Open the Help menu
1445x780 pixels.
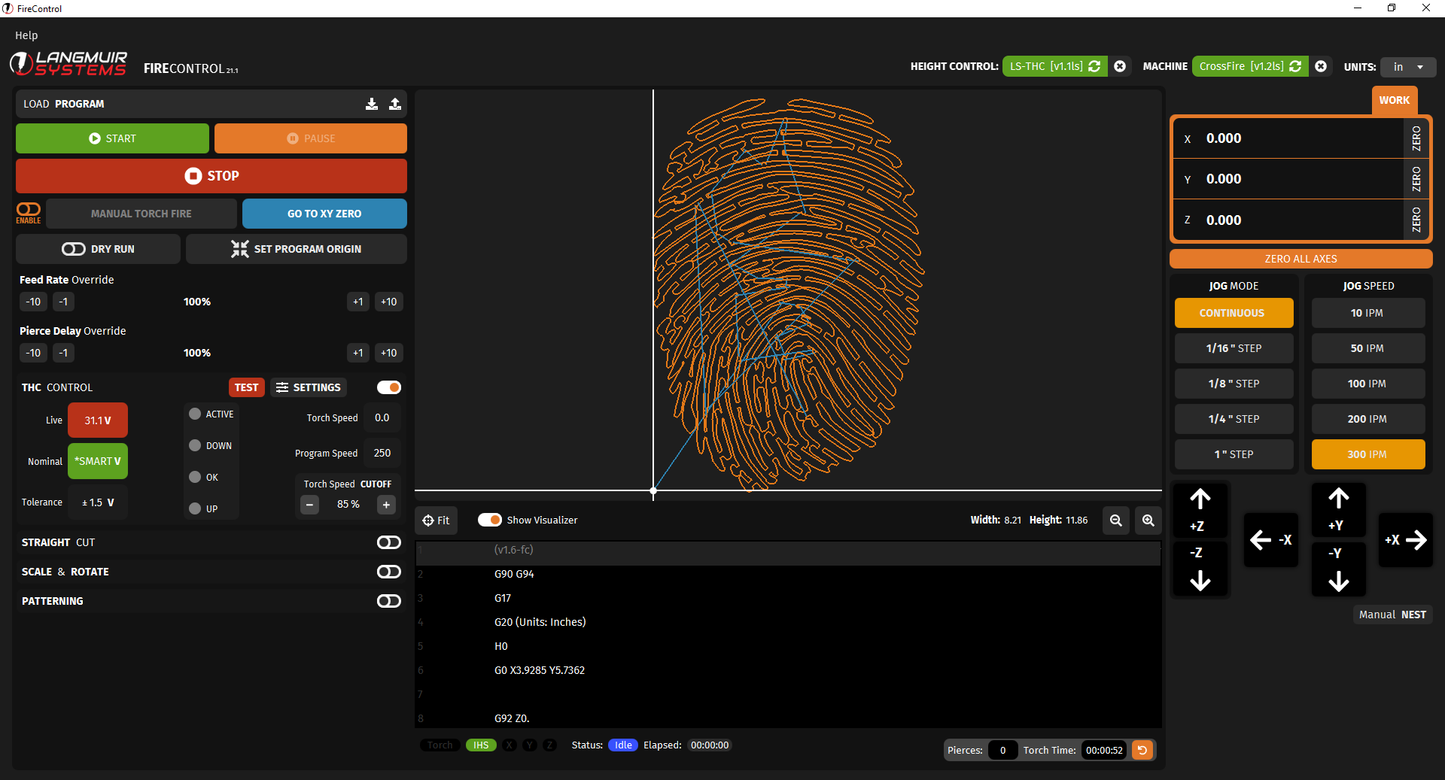[26, 36]
